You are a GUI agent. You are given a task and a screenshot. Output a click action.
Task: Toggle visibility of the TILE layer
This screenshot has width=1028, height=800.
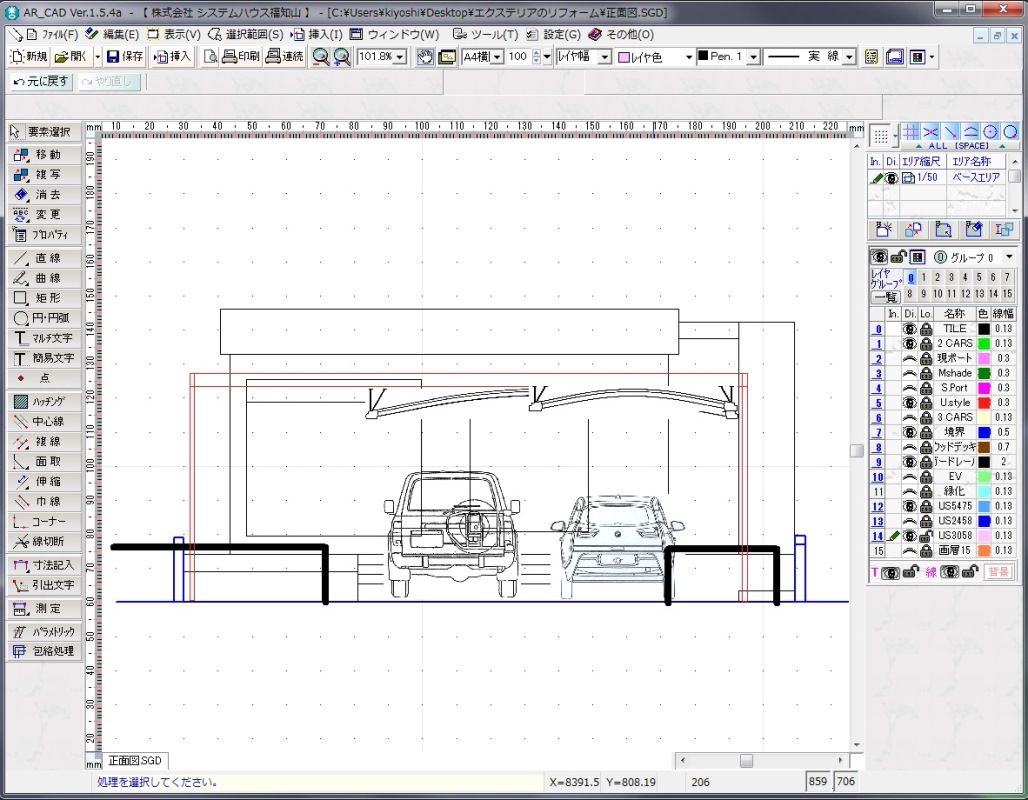[x=910, y=328]
